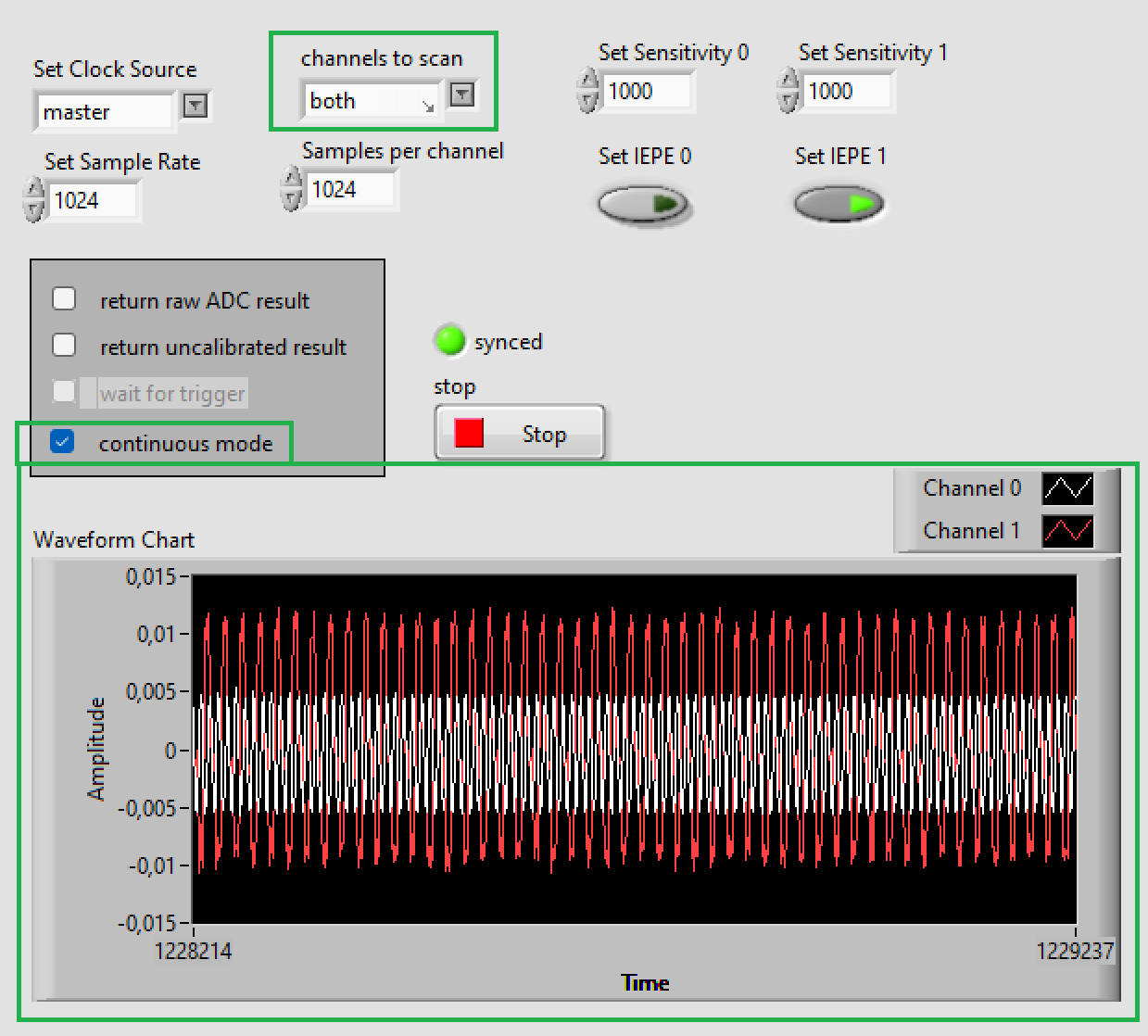Click the Channel 0 plot legend swatch
1148x1036 pixels.
1068,488
